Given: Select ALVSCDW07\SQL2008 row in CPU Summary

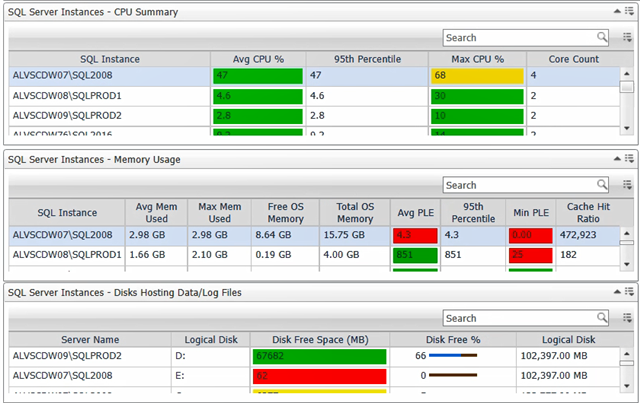Looking at the screenshot, I should click(314, 76).
